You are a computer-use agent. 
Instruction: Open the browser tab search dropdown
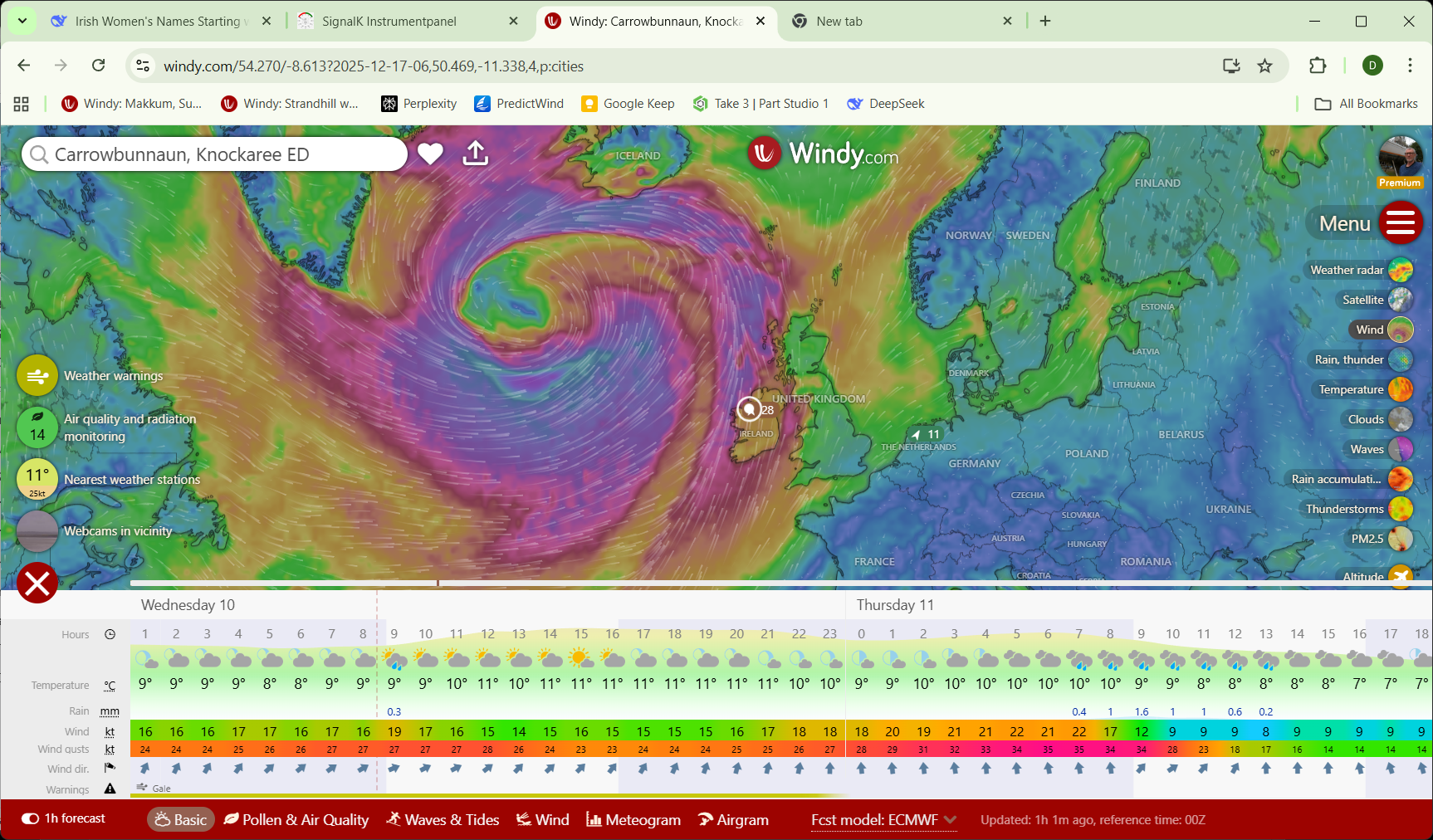pos(22,21)
